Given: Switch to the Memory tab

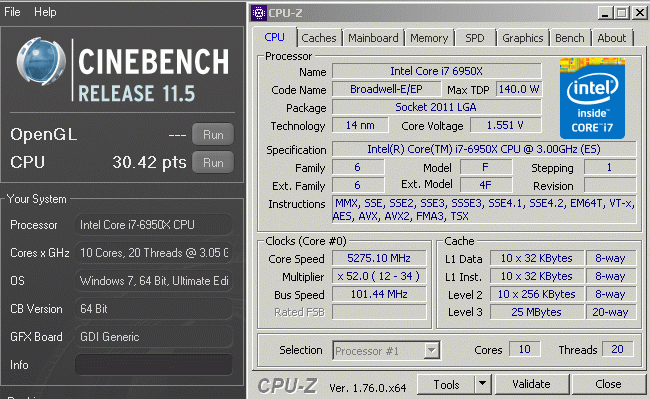Looking at the screenshot, I should 429,38.
